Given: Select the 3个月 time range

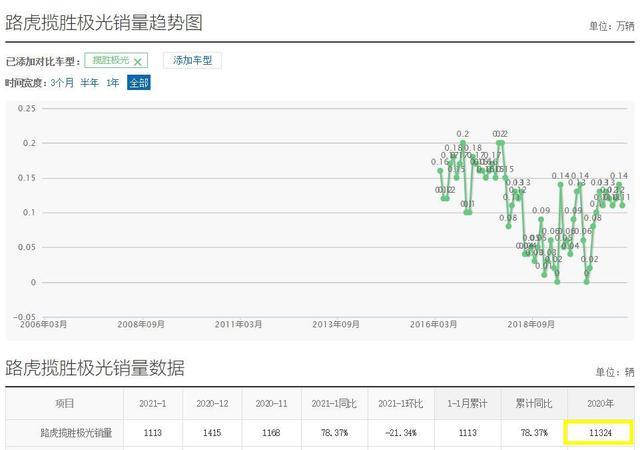Looking at the screenshot, I should pyautogui.click(x=62, y=83).
